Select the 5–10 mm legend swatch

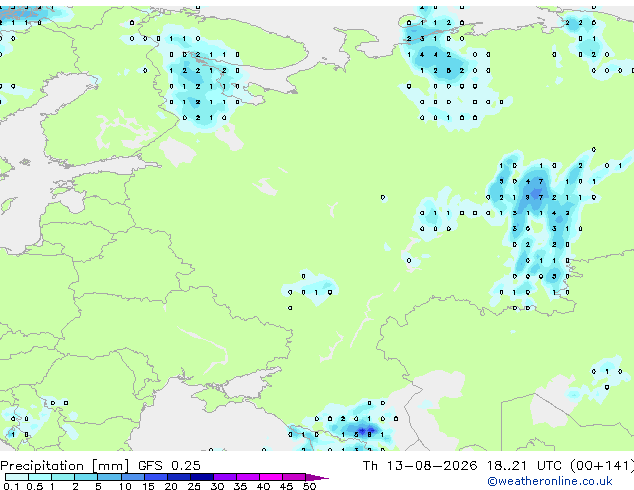(x=109, y=477)
